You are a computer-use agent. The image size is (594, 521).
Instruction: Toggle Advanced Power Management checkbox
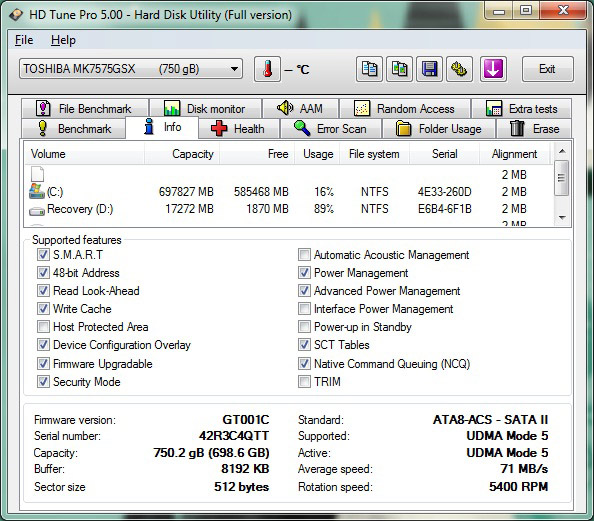point(304,291)
